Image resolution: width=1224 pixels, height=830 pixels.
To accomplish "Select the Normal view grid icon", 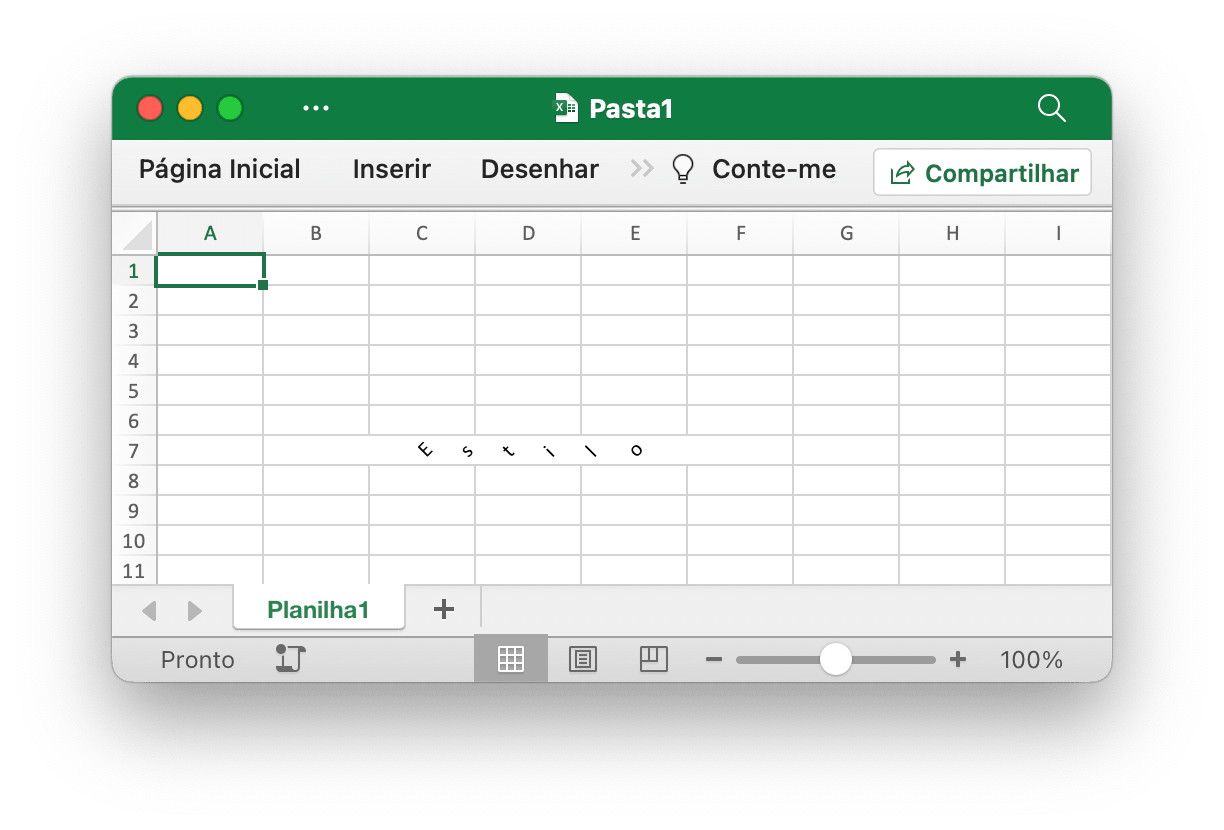I will click(511, 658).
